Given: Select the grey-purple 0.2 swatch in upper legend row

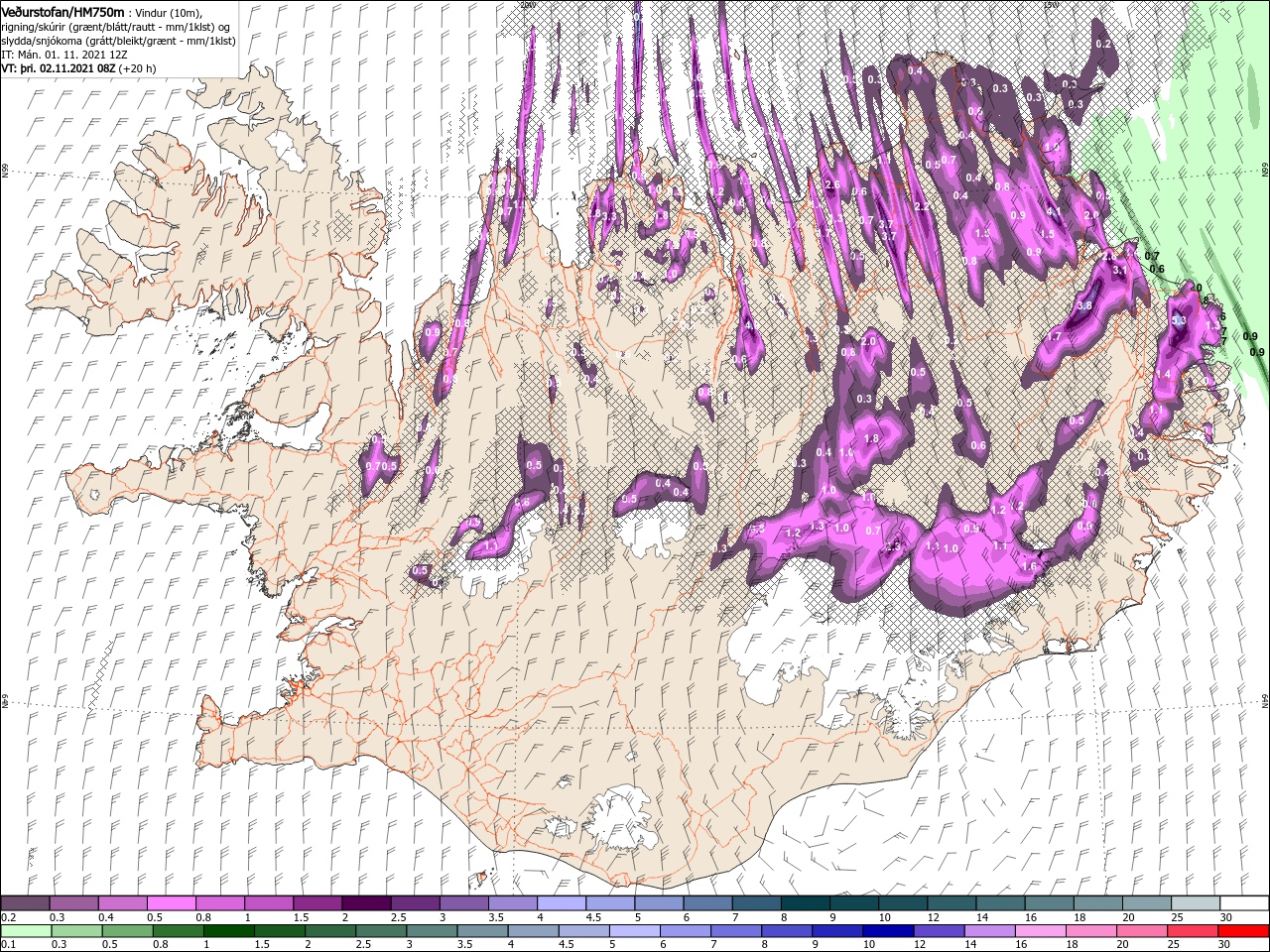Looking at the screenshot, I should point(25,903).
